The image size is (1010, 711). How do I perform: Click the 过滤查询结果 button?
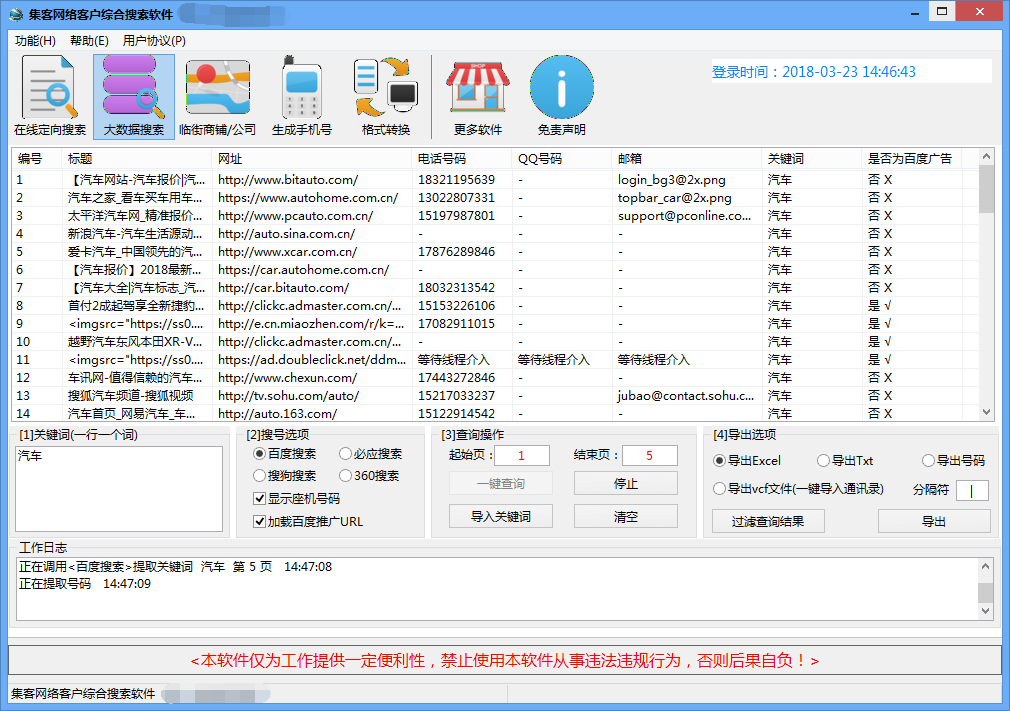point(768,521)
